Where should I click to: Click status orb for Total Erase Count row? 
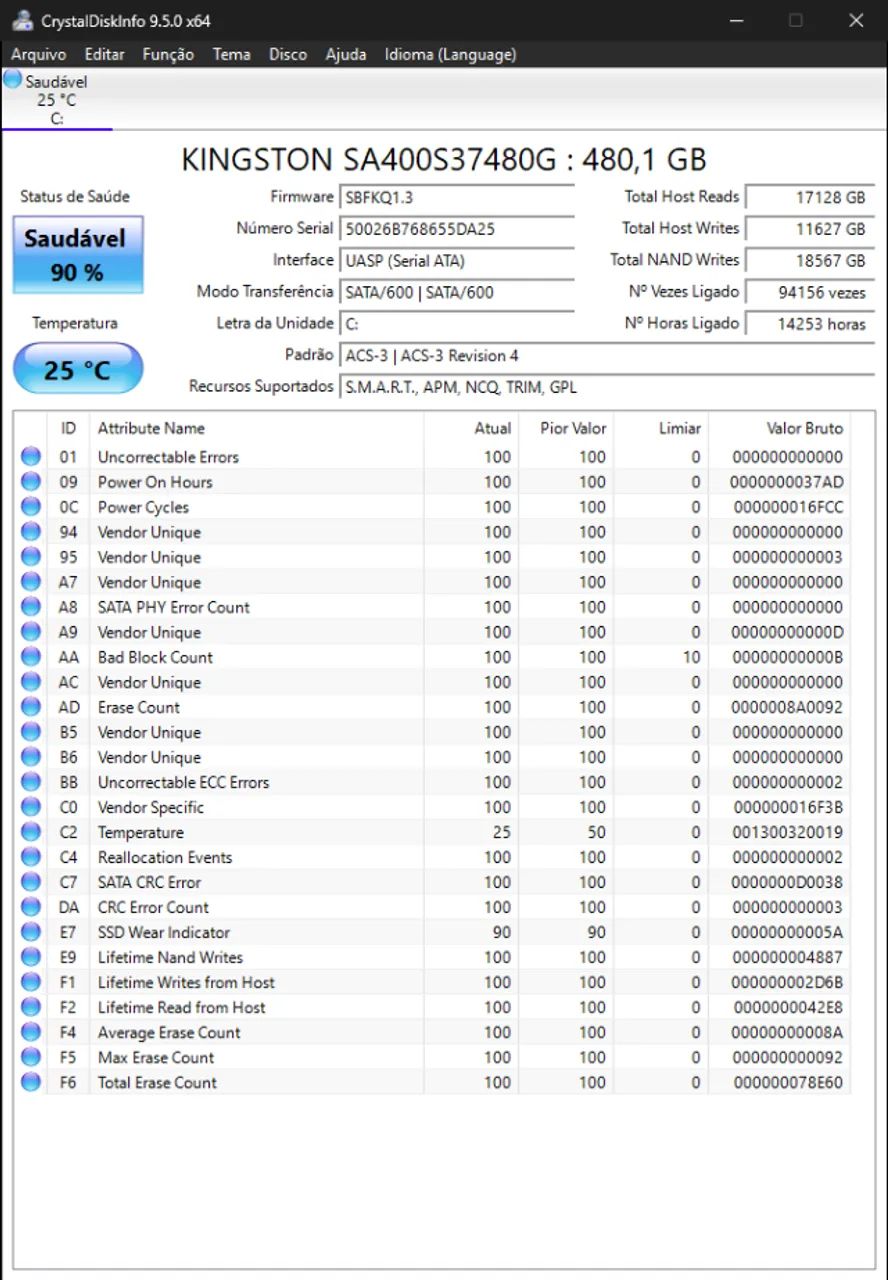[x=31, y=1082]
